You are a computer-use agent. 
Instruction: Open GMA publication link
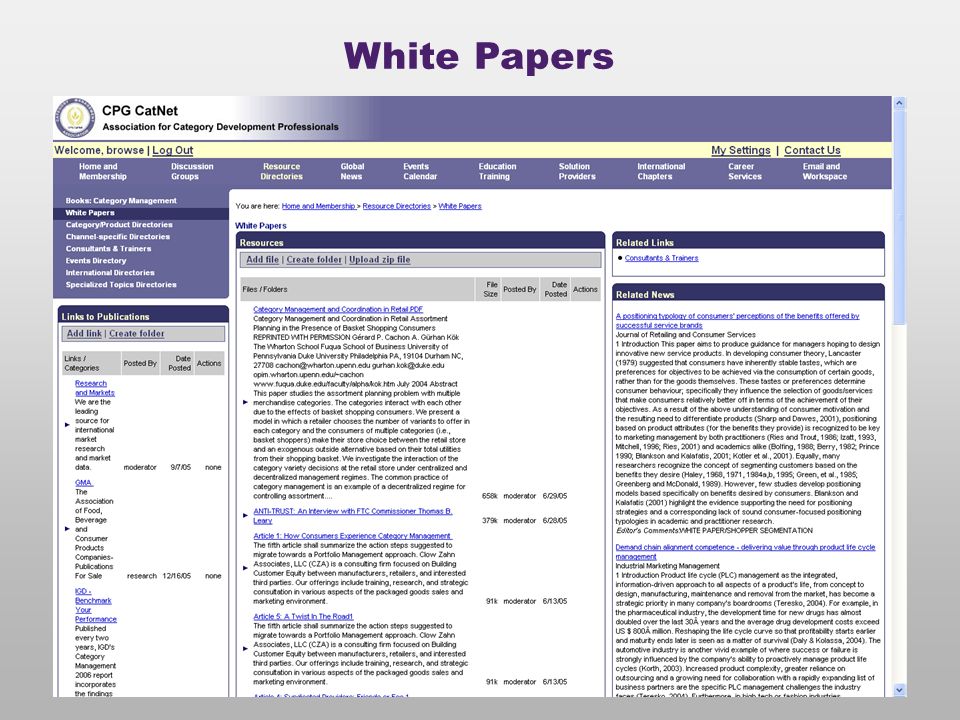83,482
